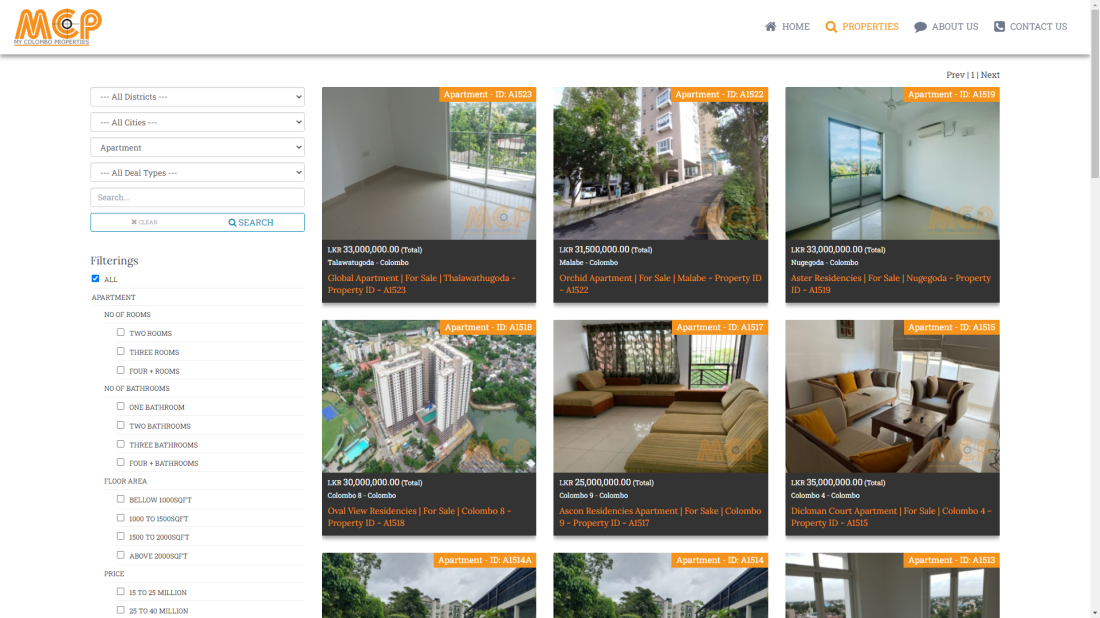Click the Apartment - ID: A1522 badge
The image size is (1100, 618).
pos(719,95)
